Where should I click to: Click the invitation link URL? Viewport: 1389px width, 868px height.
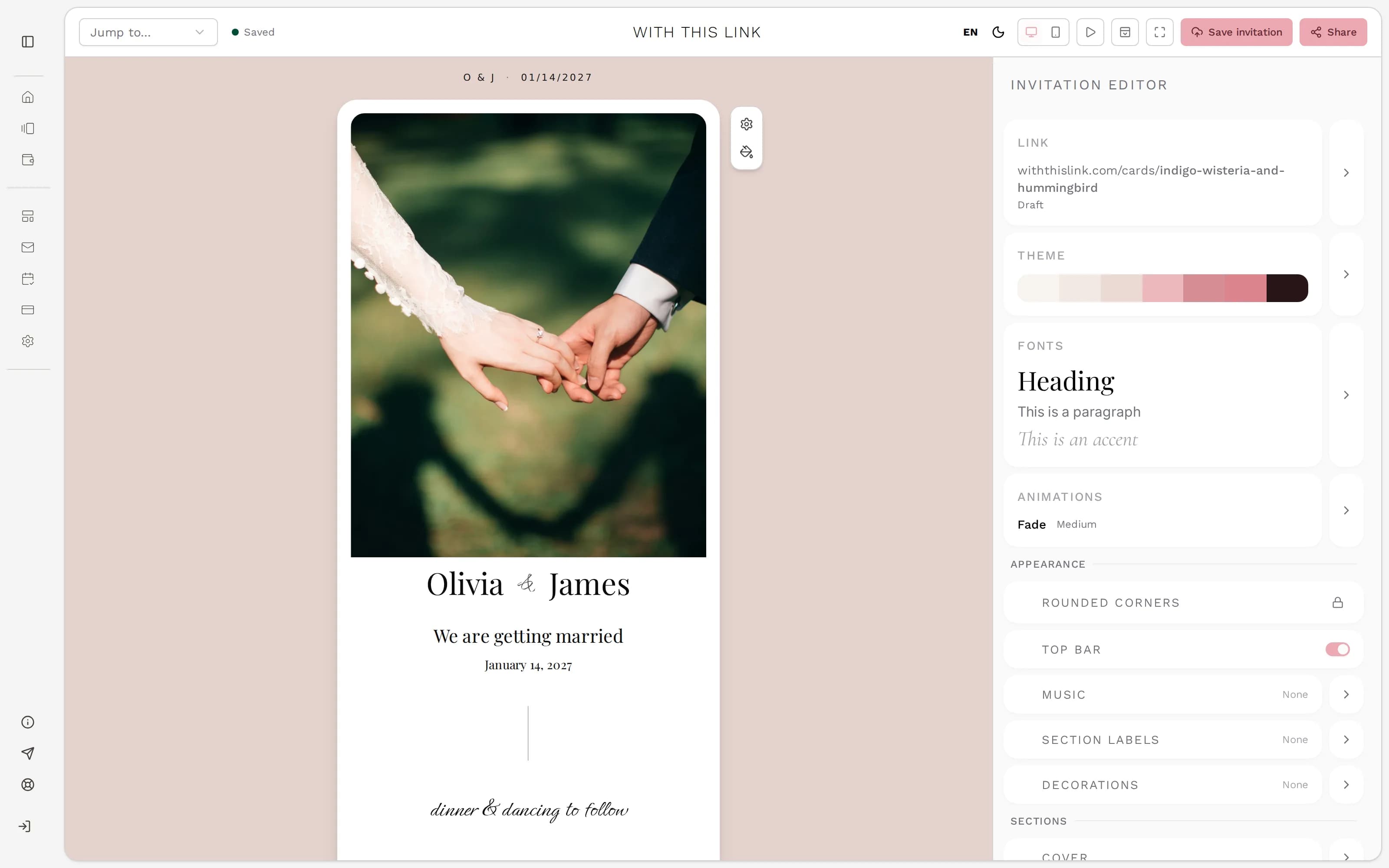[1151, 179]
